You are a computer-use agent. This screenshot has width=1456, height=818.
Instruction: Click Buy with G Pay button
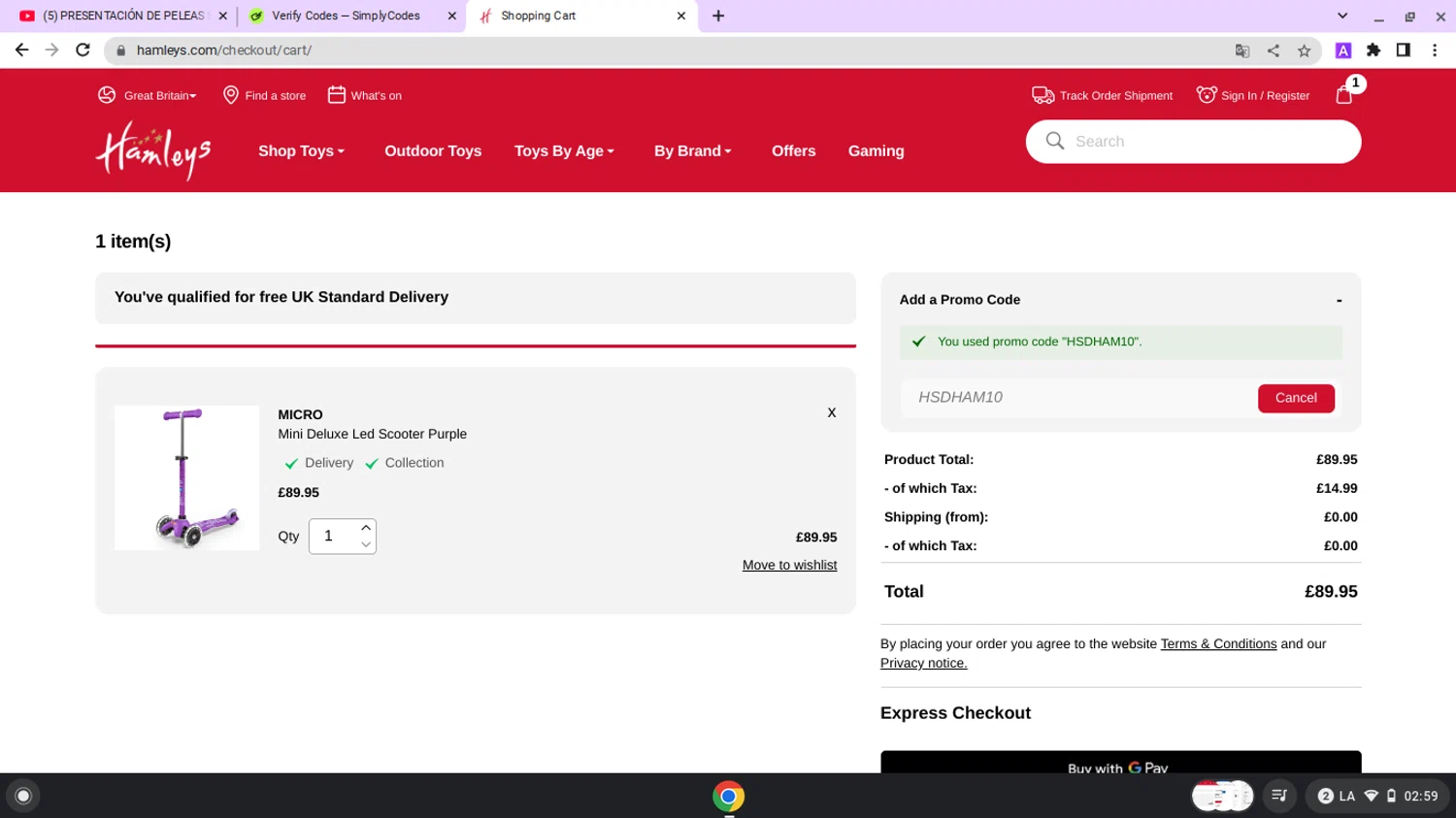pyautogui.click(x=1120, y=763)
